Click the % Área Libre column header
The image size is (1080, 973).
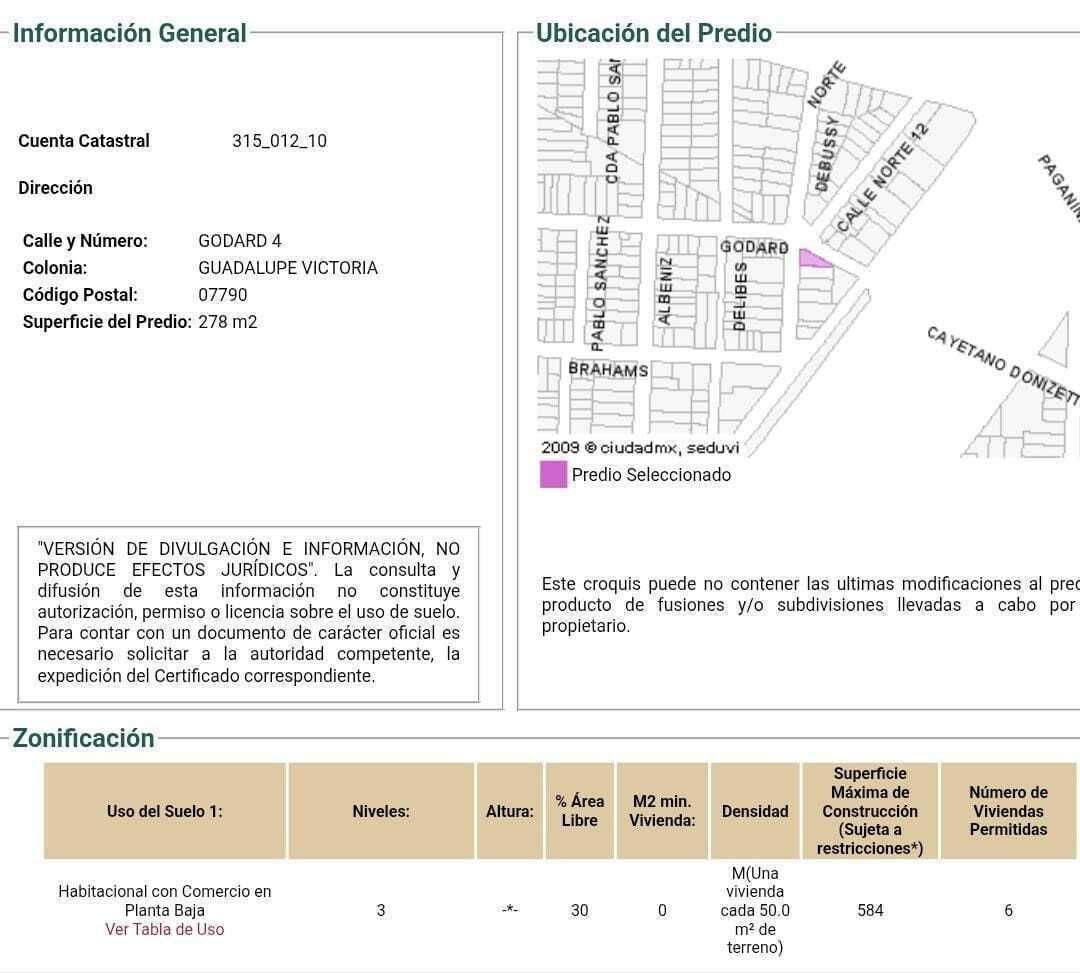[x=579, y=811]
